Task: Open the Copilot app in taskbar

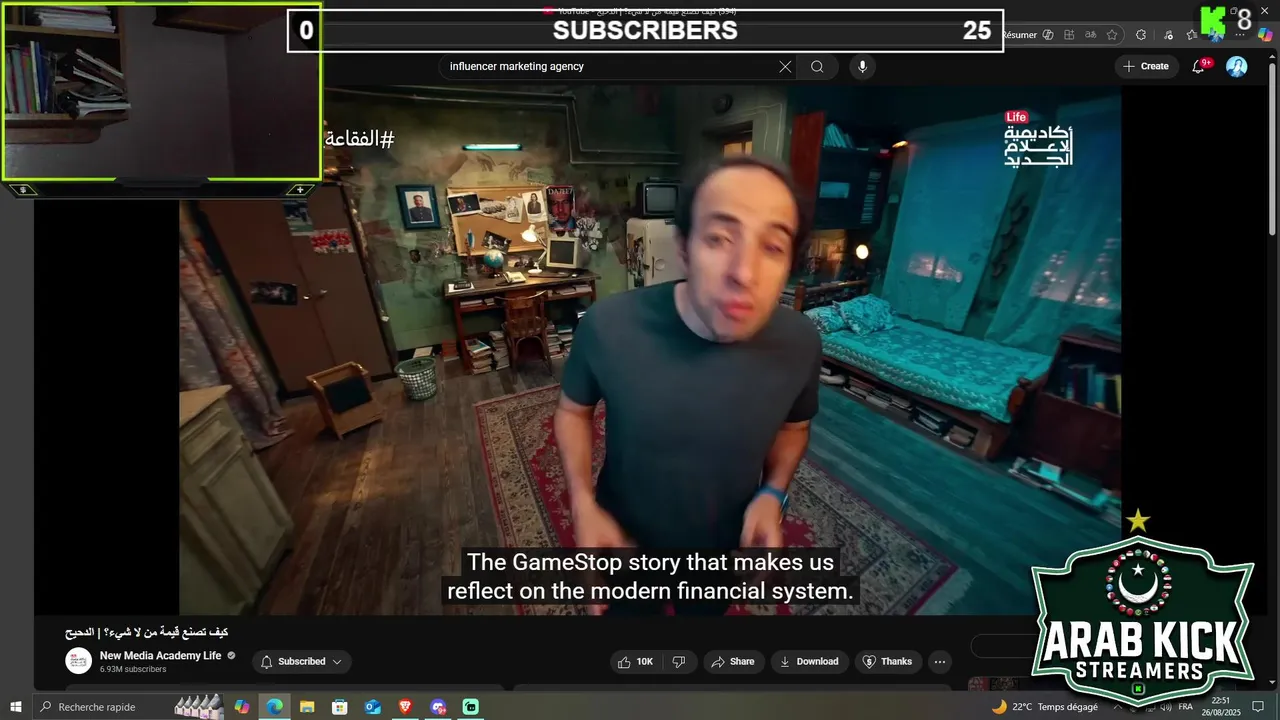Action: coord(241,707)
